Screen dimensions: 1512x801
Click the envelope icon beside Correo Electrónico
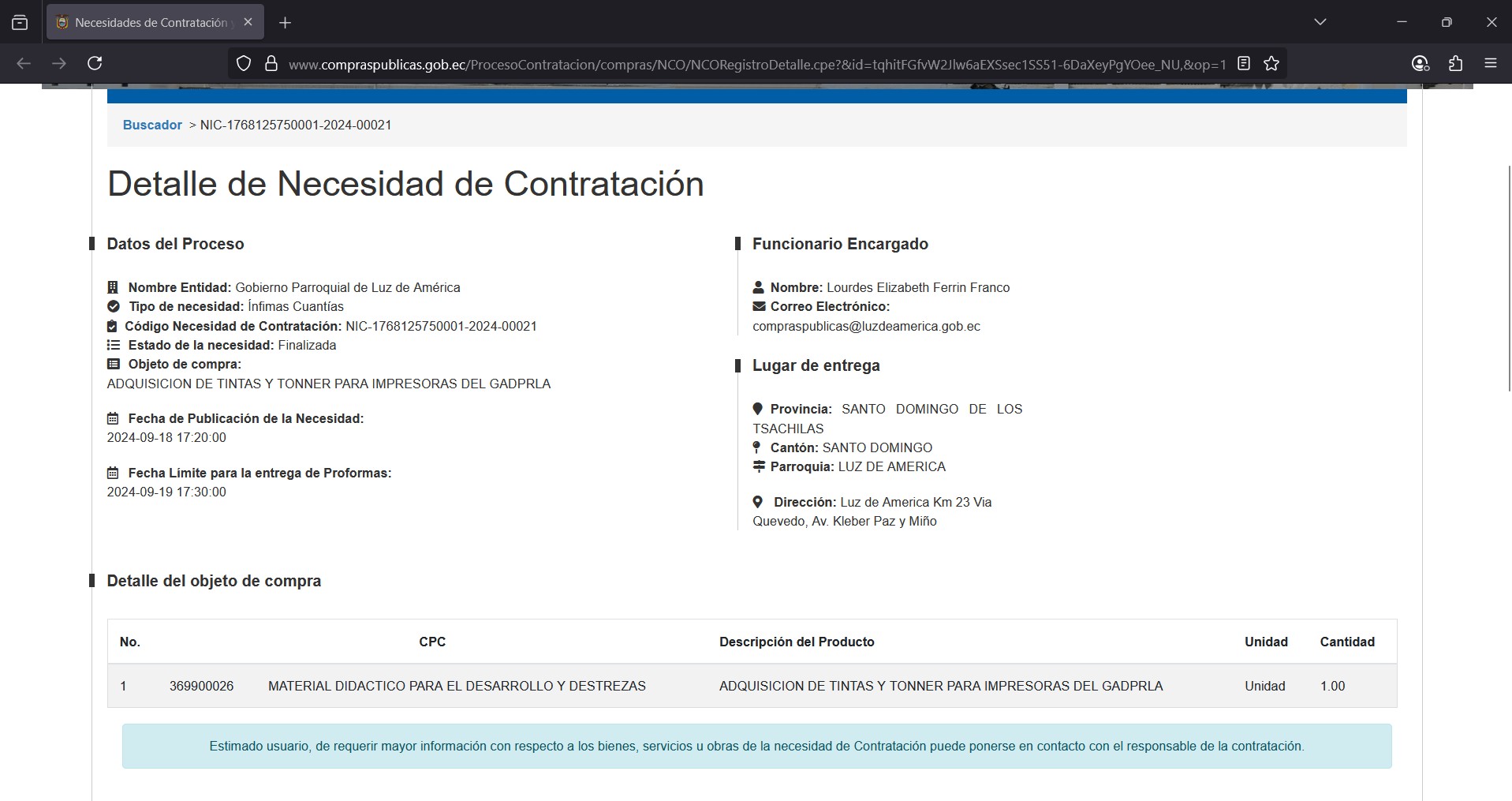[x=759, y=306]
